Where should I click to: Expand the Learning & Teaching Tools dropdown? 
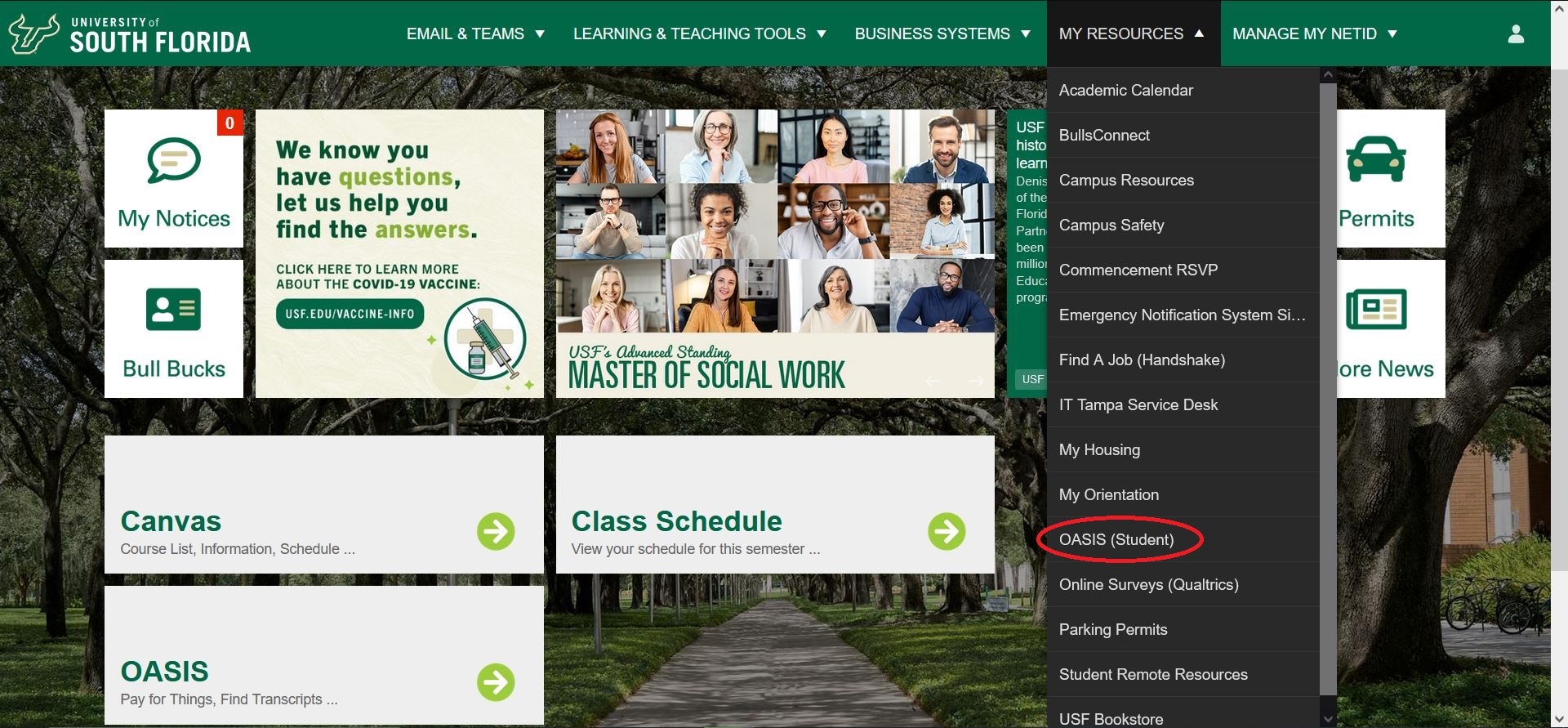[x=699, y=33]
